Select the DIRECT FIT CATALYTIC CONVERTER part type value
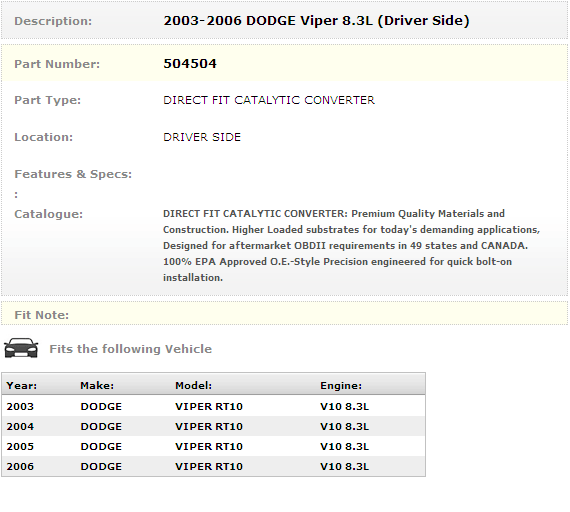The height and width of the screenshot is (512, 570). (269, 100)
